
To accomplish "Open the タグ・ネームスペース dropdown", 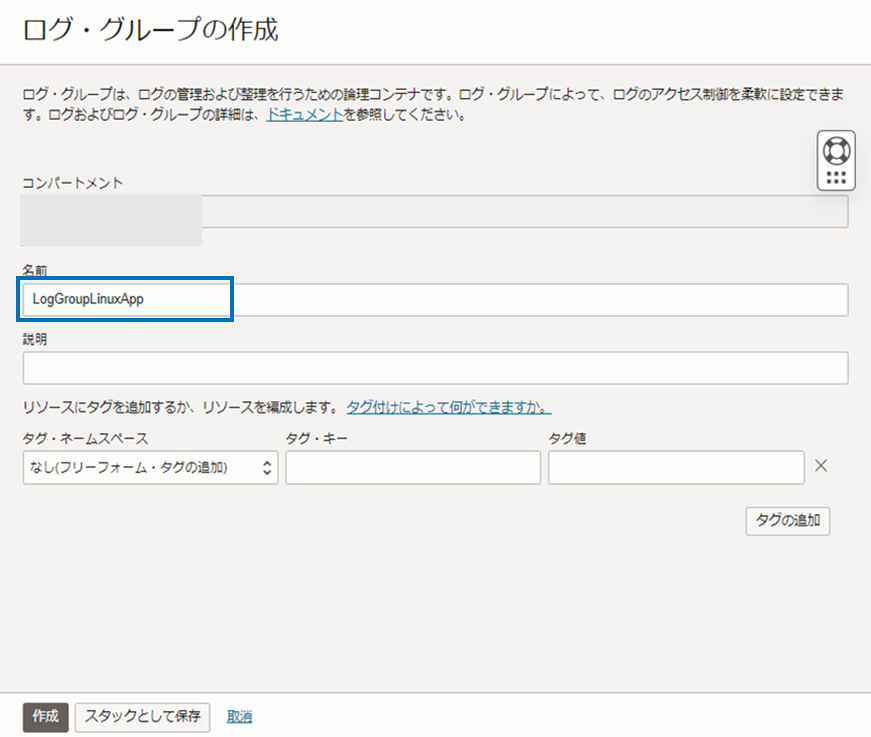I will (151, 468).
